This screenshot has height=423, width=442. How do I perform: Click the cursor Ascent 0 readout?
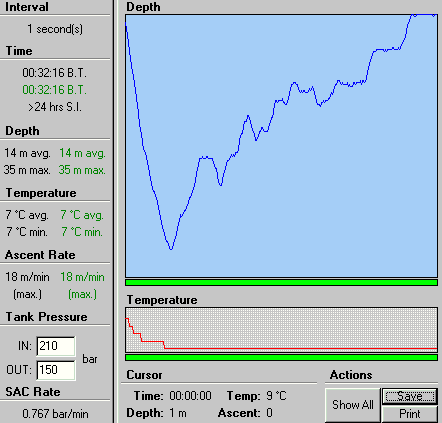click(245, 413)
